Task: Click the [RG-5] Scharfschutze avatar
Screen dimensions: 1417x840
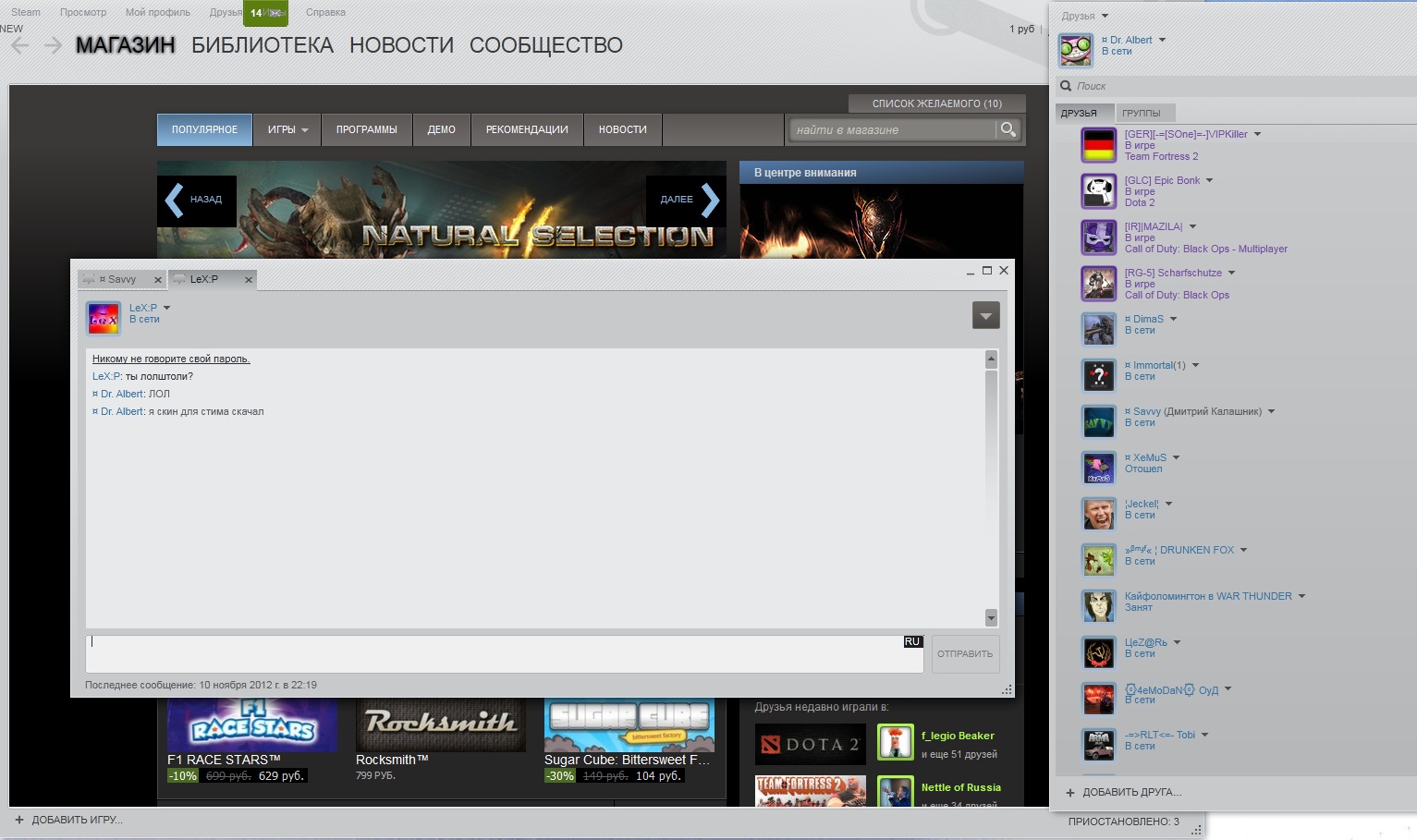Action: pos(1099,284)
